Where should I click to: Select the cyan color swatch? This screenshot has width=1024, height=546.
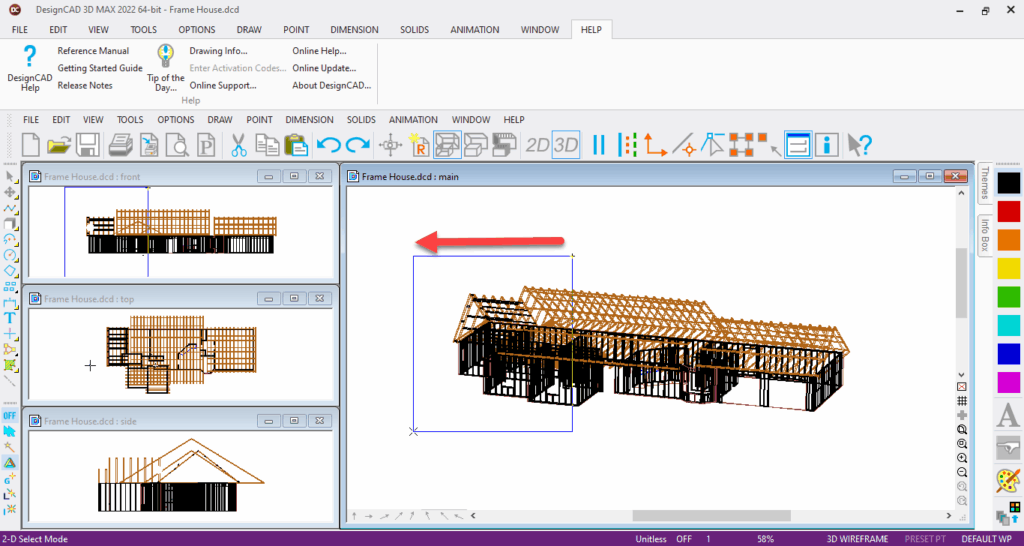click(x=1008, y=325)
